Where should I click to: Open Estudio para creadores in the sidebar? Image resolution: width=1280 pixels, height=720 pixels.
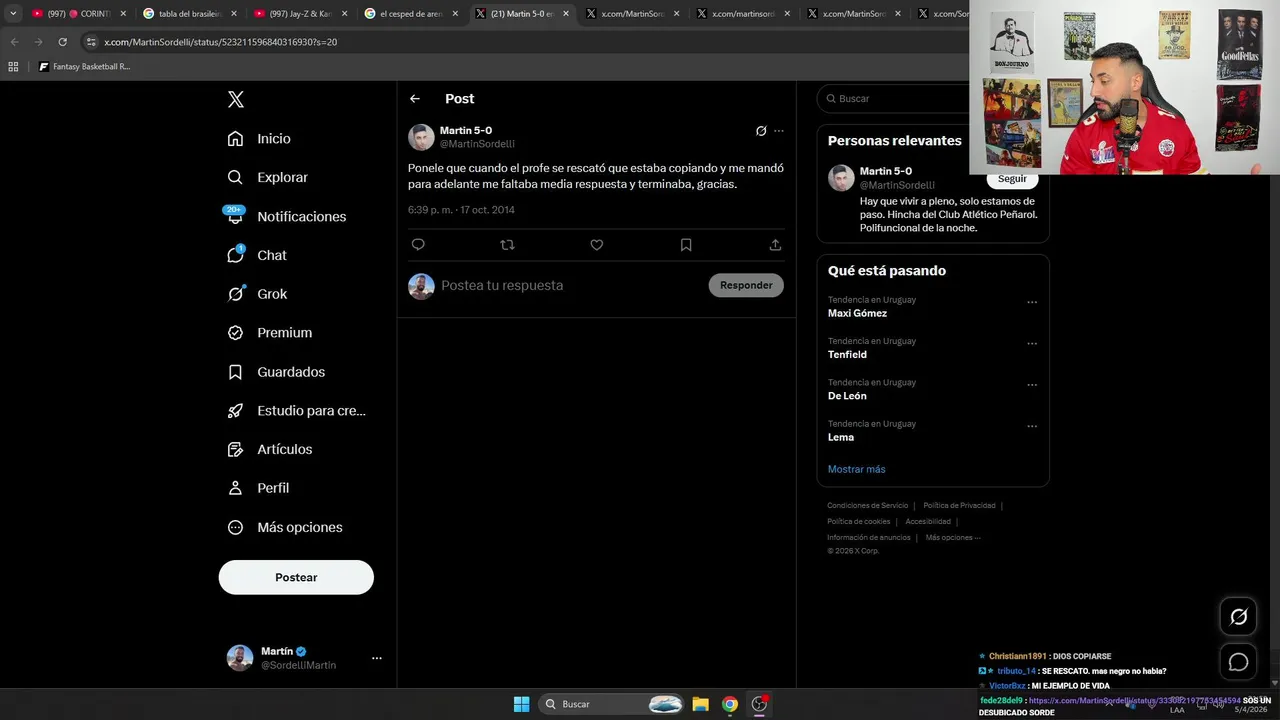pyautogui.click(x=296, y=410)
